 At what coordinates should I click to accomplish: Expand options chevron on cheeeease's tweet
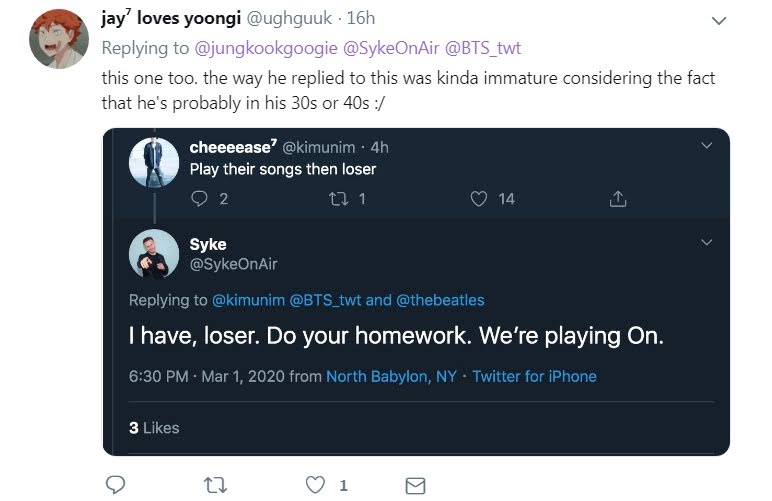click(x=706, y=146)
